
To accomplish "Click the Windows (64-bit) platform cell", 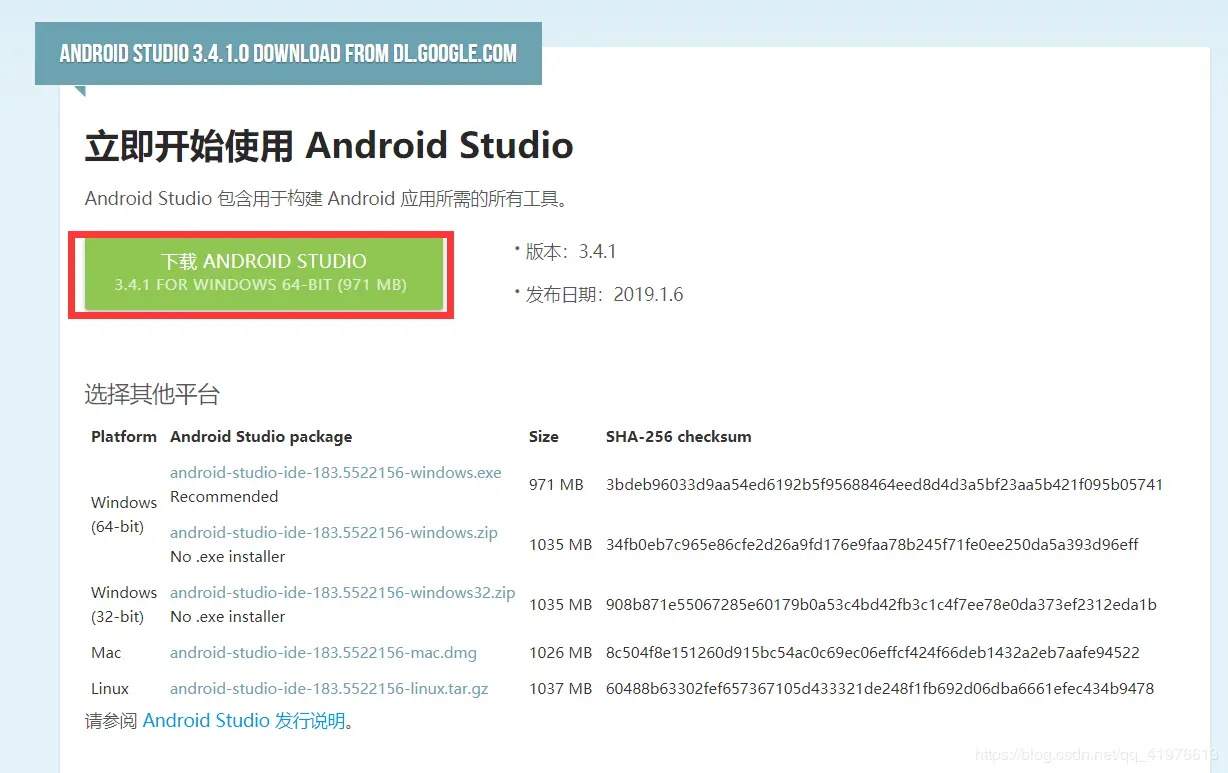I will 124,514.
